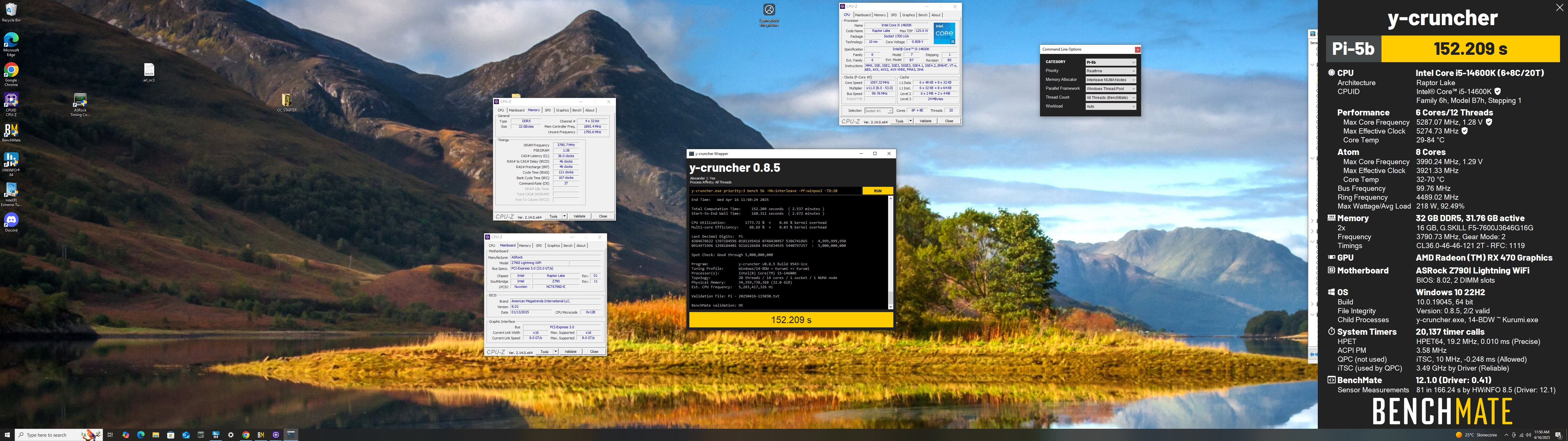1568x441 pixels.
Task: Click the Type here to search box
Action: 59,435
